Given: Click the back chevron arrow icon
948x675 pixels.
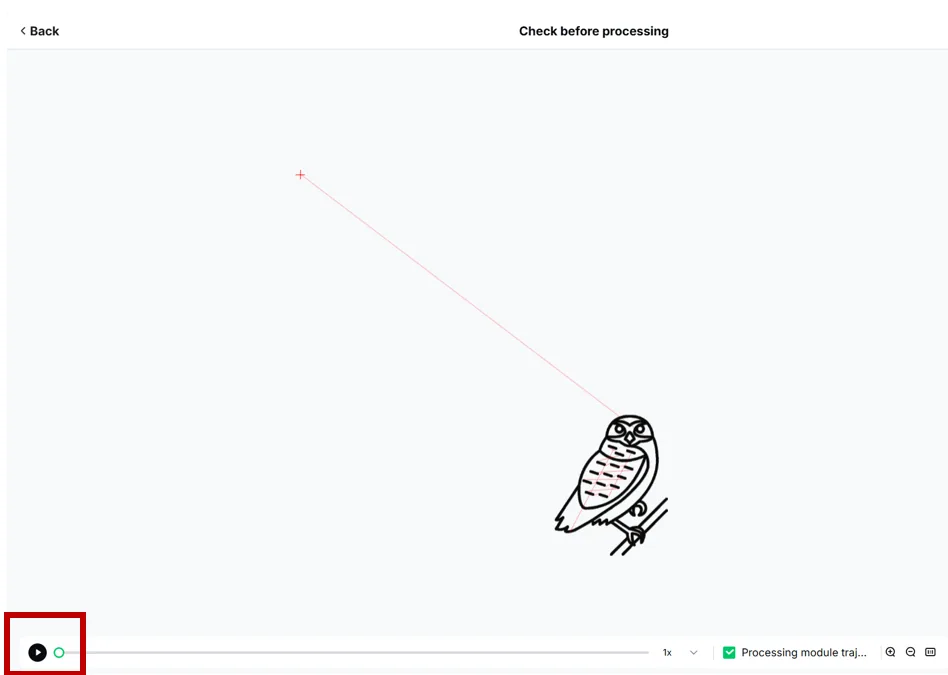Looking at the screenshot, I should point(23,31).
